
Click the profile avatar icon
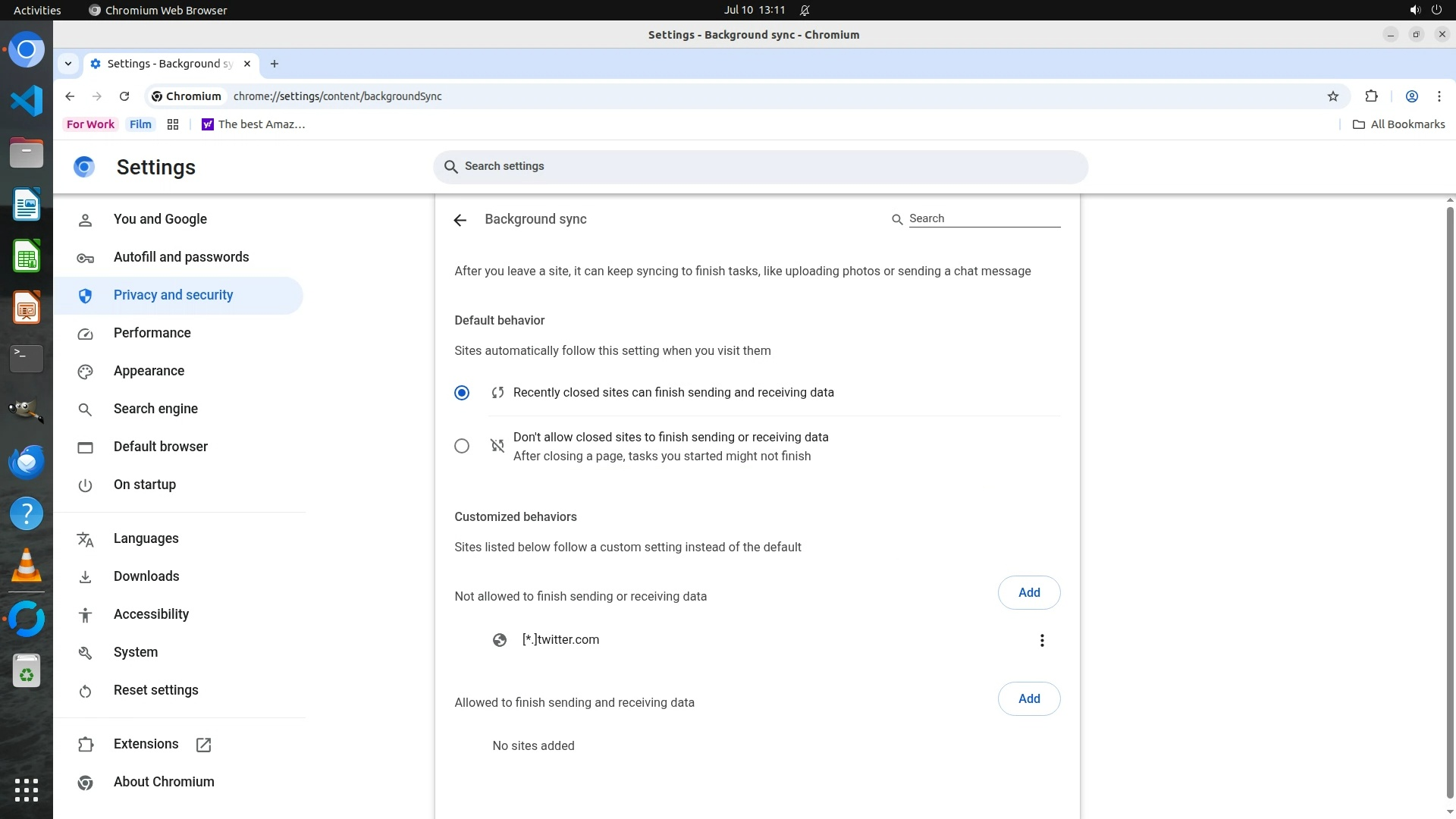[x=1412, y=96]
